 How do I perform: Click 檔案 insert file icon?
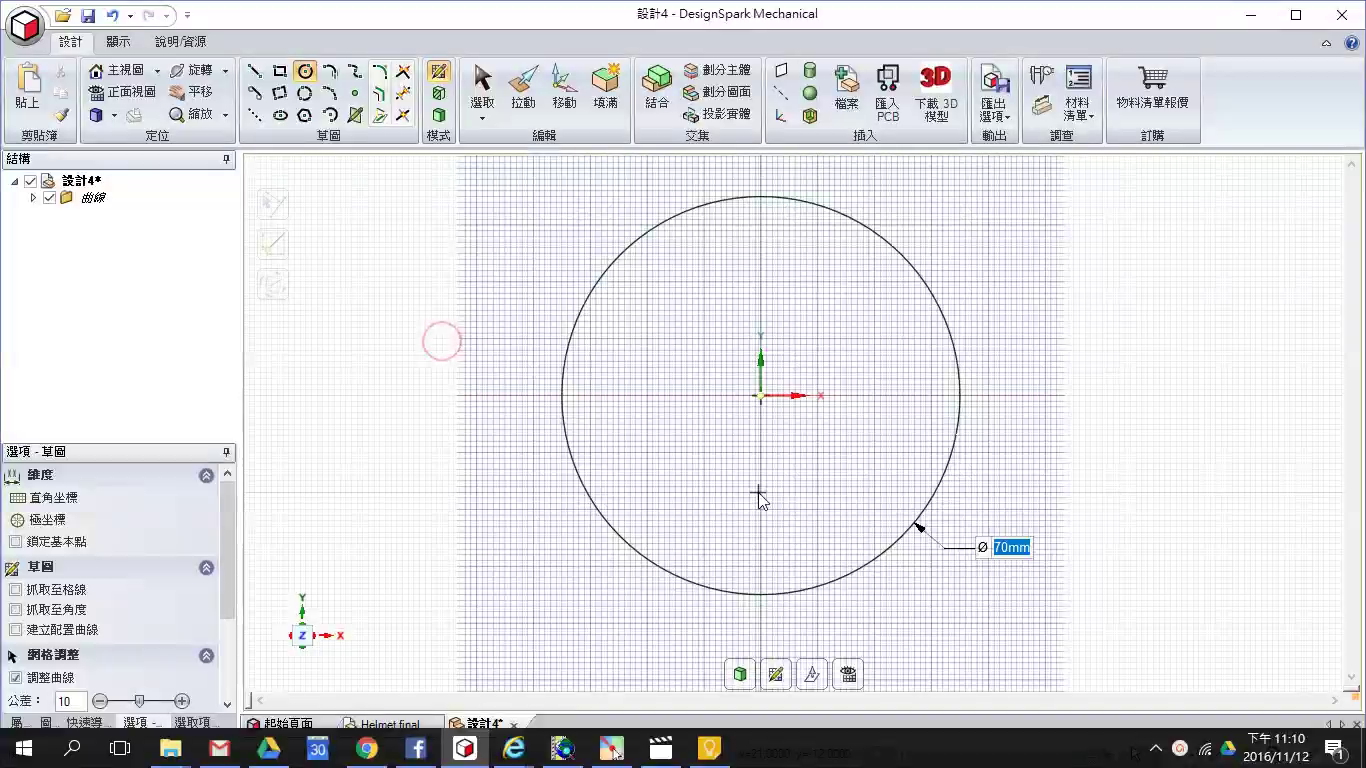coord(846,87)
